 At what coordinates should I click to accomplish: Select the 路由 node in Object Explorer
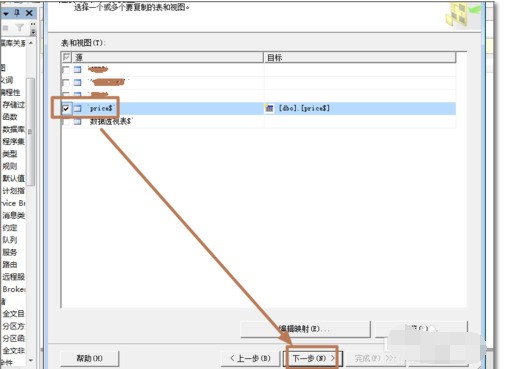point(10,264)
